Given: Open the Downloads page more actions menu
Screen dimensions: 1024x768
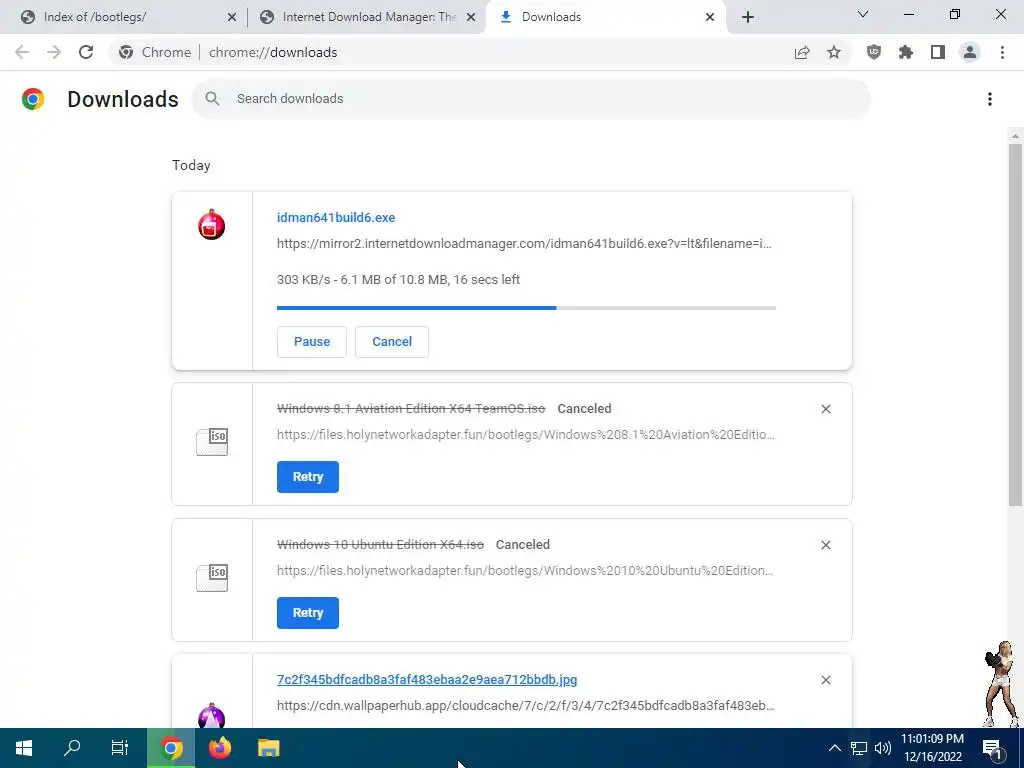Looking at the screenshot, I should point(990,99).
